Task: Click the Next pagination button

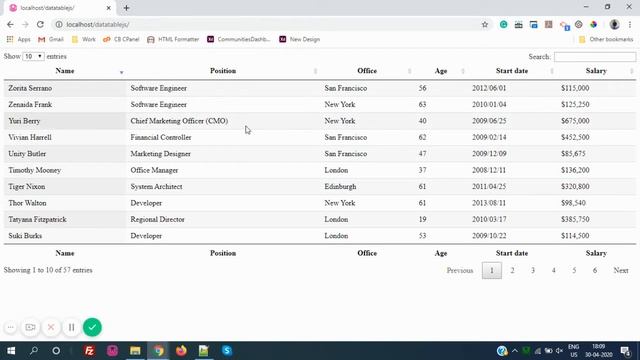Action: point(621,270)
